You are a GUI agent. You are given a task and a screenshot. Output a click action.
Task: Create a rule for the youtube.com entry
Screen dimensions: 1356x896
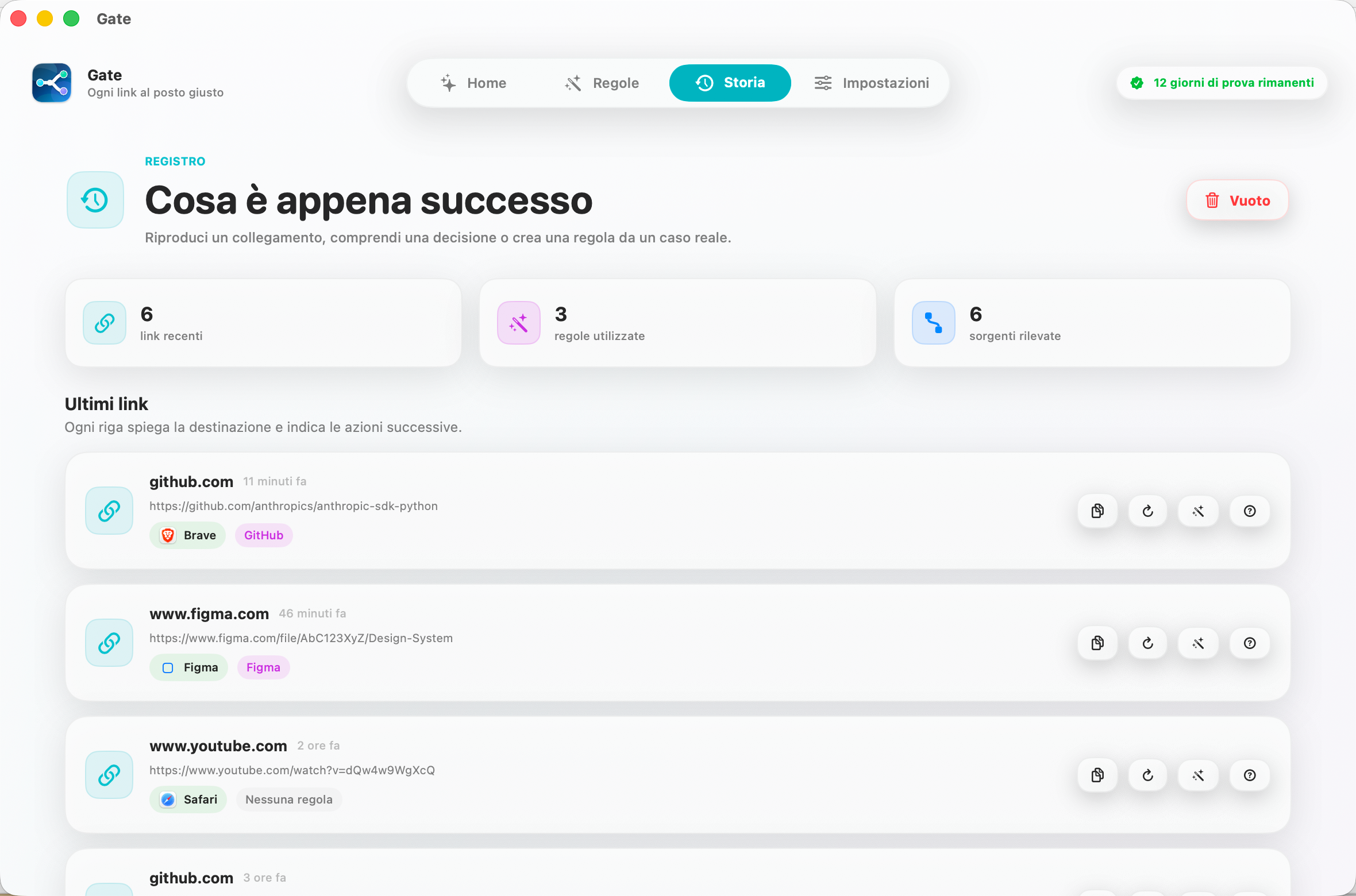[1198, 775]
